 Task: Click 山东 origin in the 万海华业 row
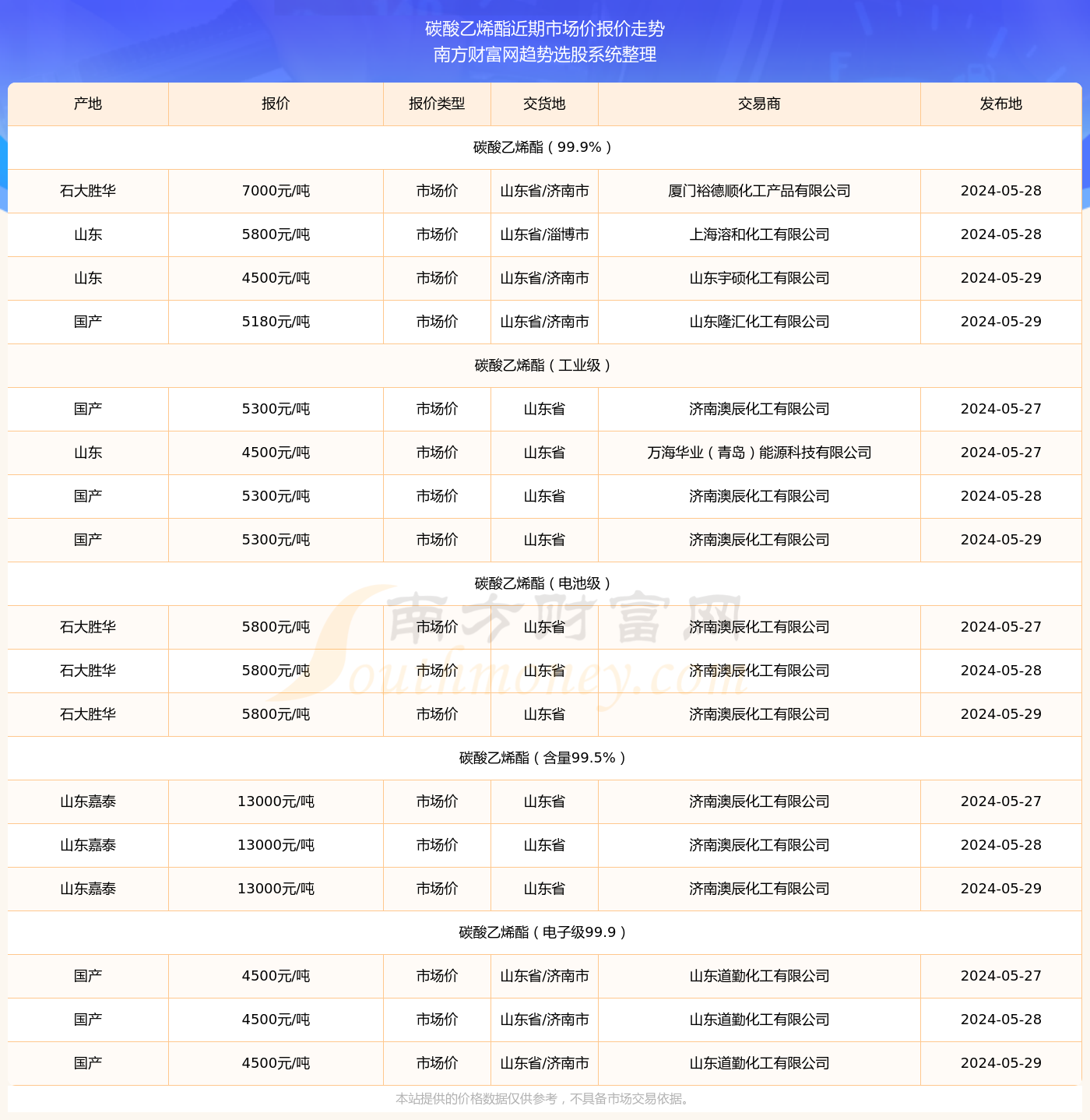coord(88,453)
